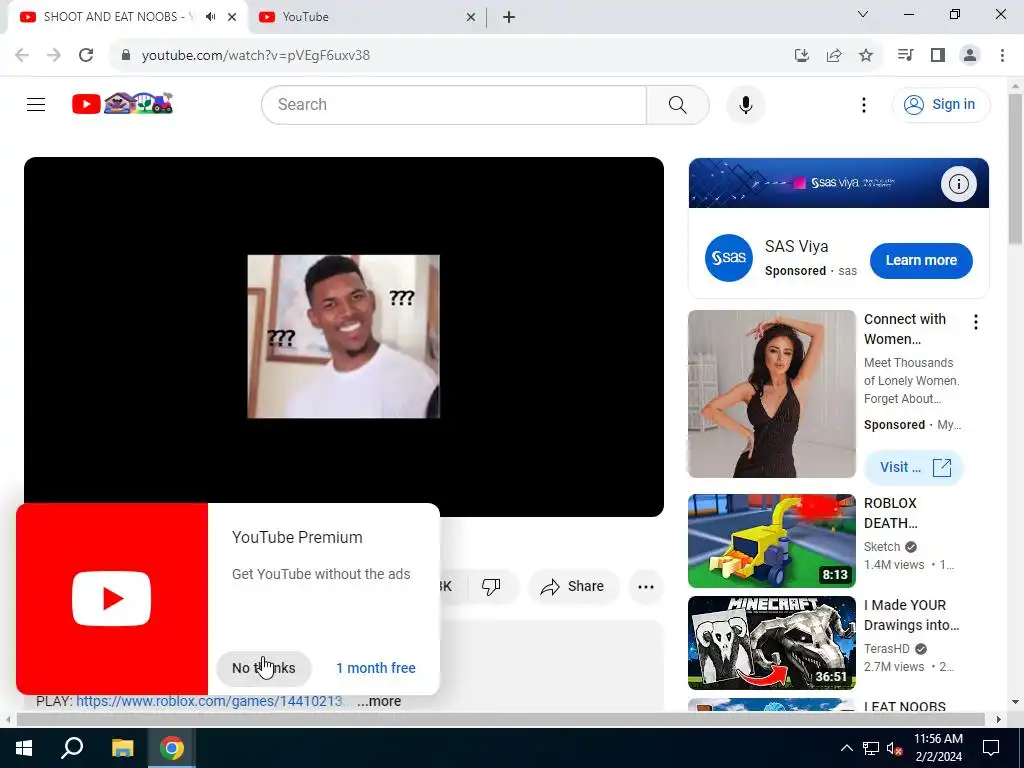1024x768 pixels.
Task: Open the roblox.com games link in description
Action: [x=213, y=701]
